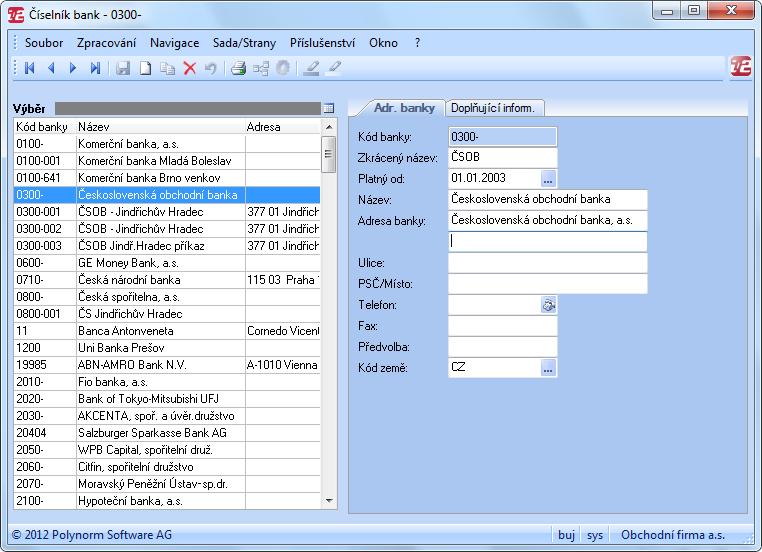Select row ABN-AMRO Bank N.V.
The width and height of the screenshot is (762, 552).
coord(167,365)
